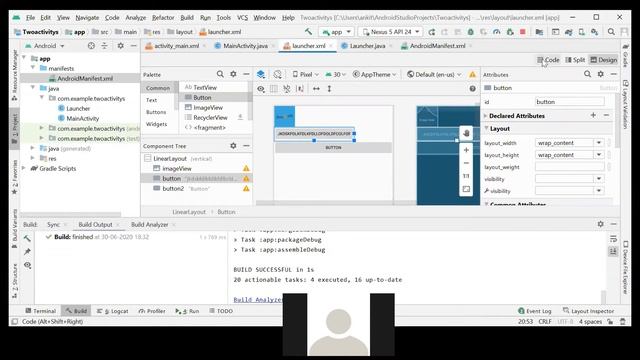Select the Buttons palette category

click(156, 112)
